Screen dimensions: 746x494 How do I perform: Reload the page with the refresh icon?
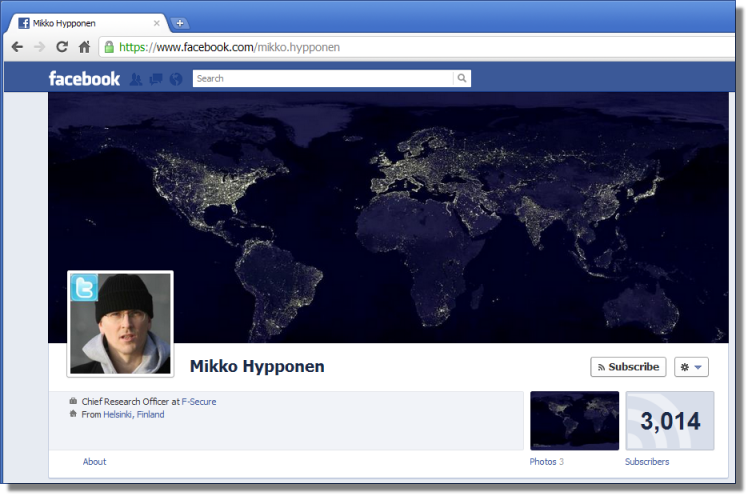click(x=62, y=47)
